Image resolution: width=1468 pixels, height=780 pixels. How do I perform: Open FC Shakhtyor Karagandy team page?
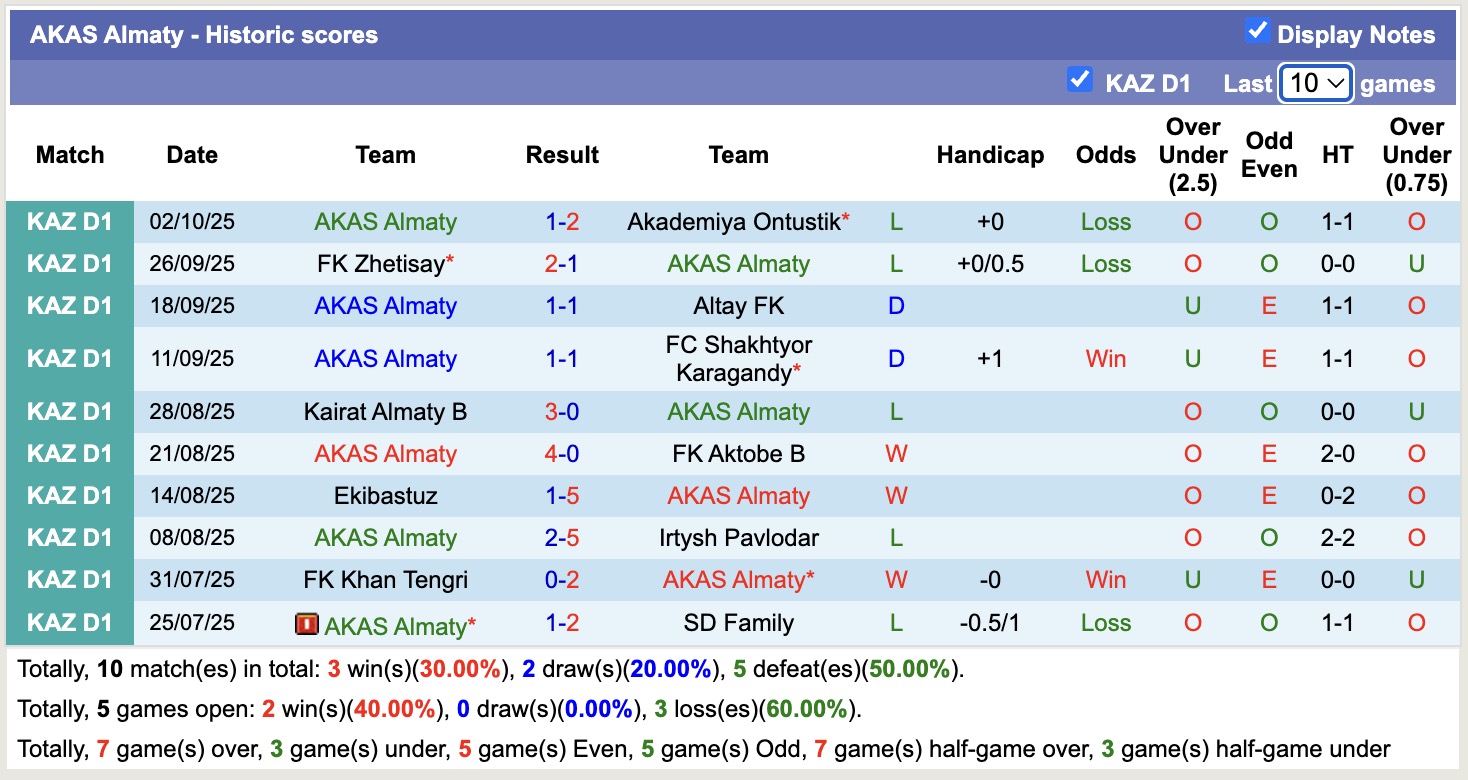pyautogui.click(x=738, y=358)
